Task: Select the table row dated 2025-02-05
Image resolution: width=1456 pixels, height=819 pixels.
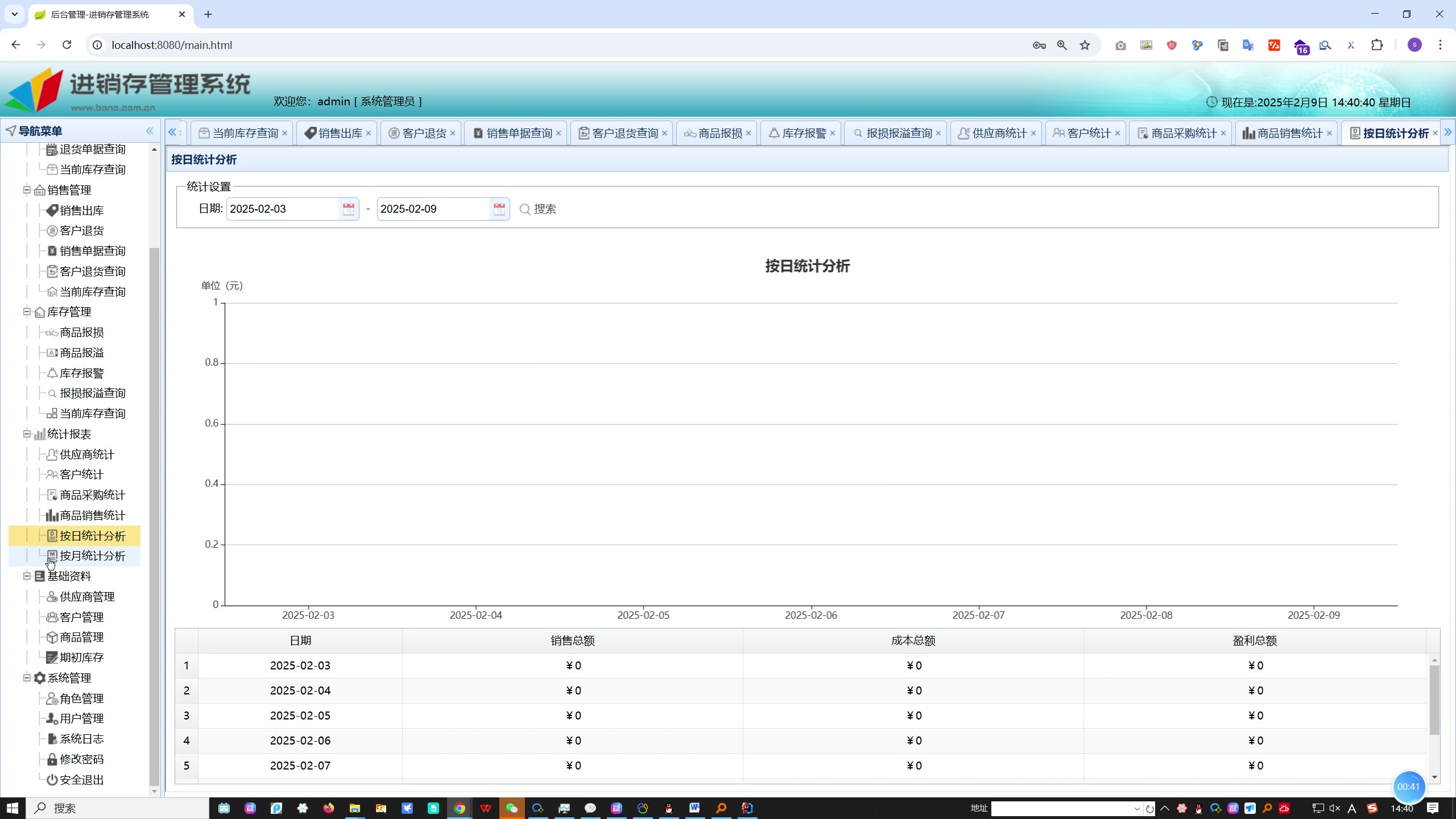Action: 801,715
